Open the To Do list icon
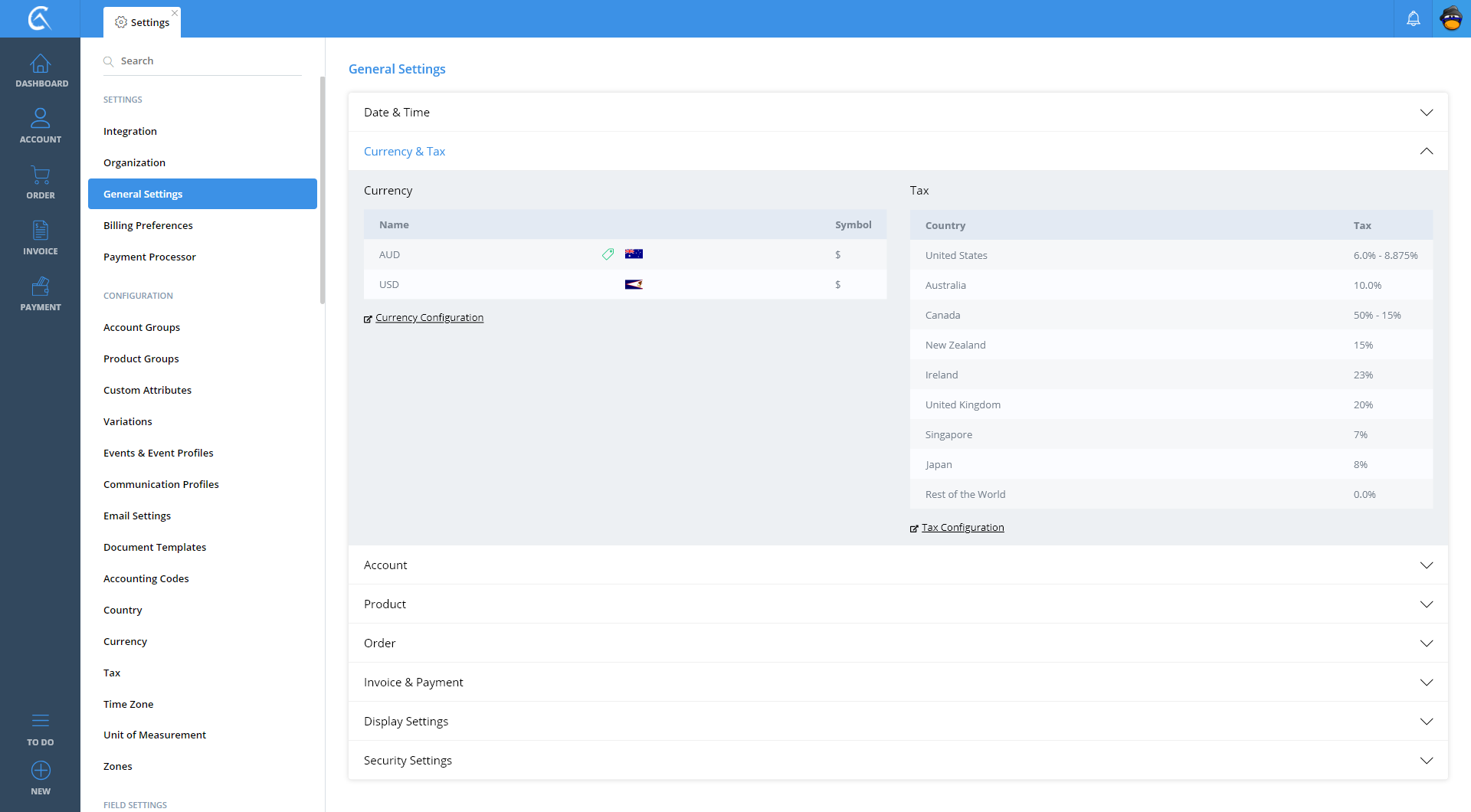Viewport: 1471px width, 812px height. (x=41, y=721)
